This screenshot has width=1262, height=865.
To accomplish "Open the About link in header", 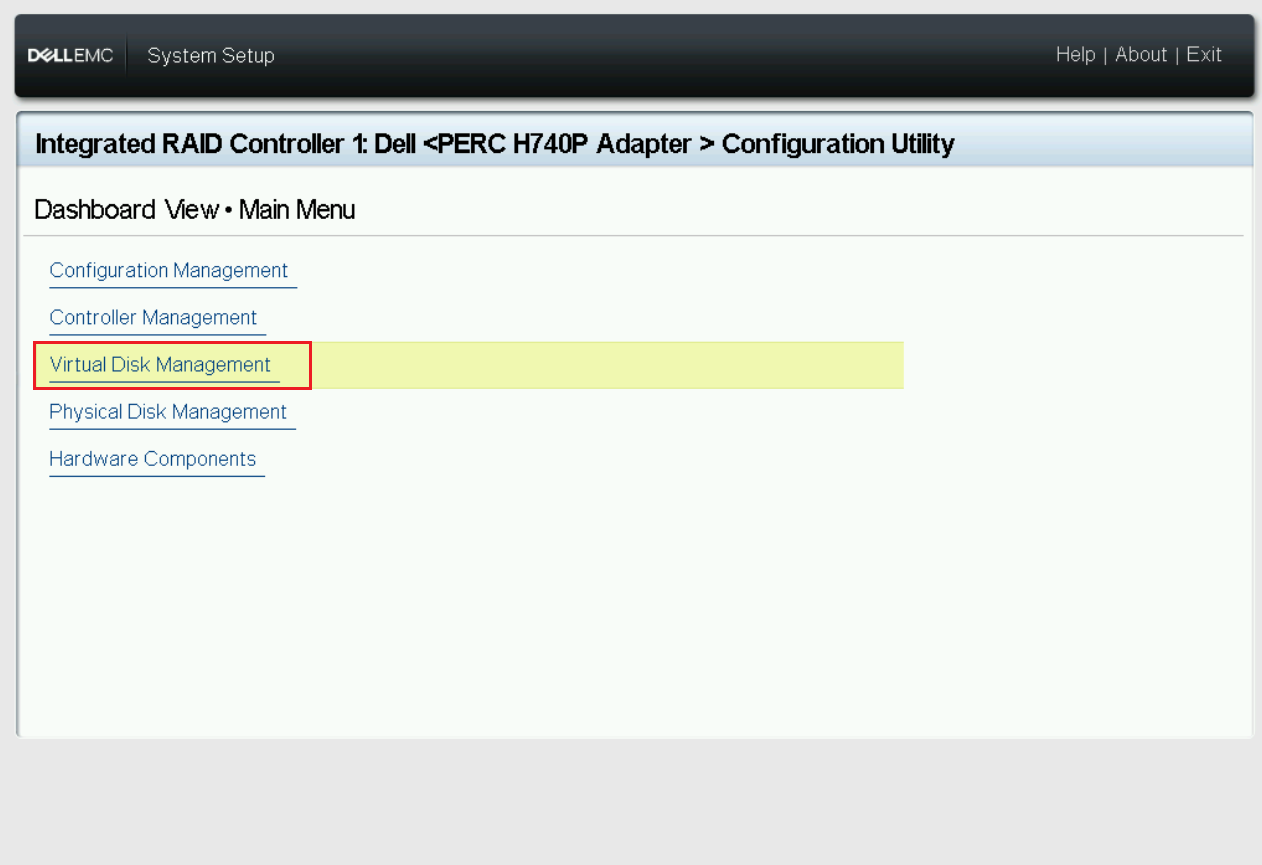I will [x=1141, y=55].
